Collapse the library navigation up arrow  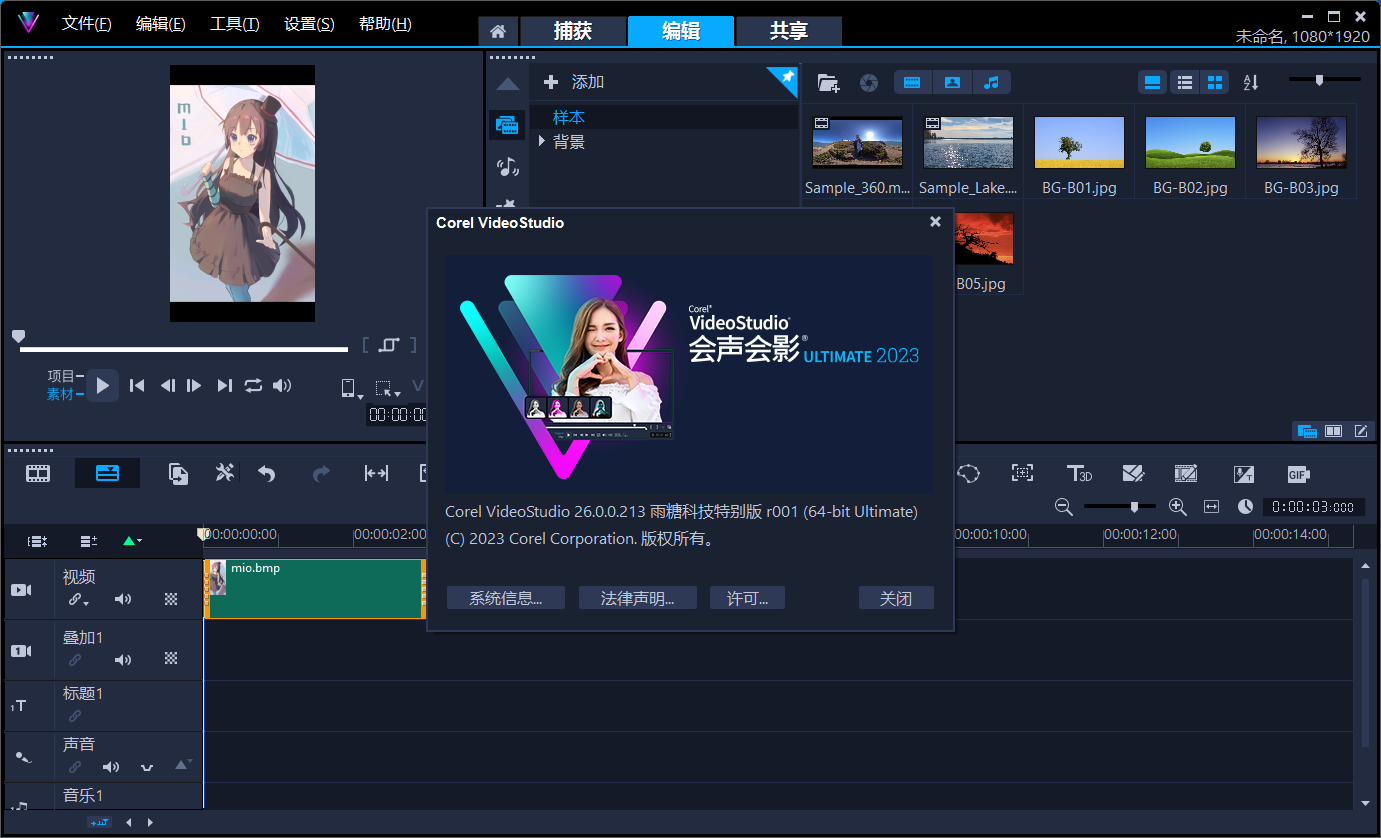[508, 84]
